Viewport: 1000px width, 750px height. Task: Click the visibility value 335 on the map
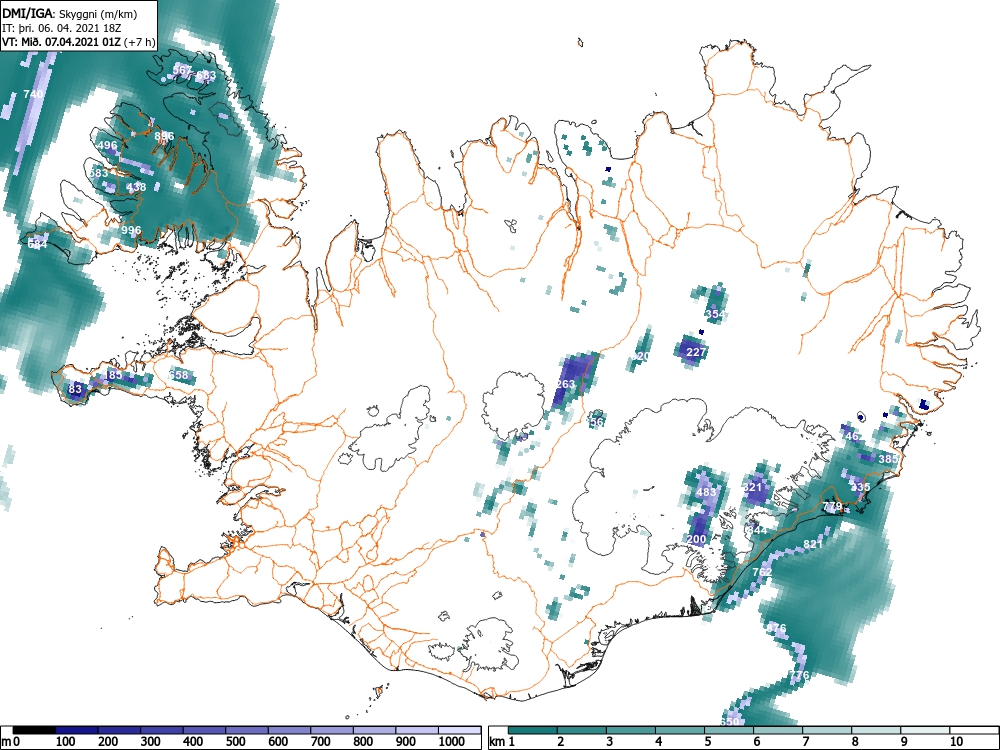pyautogui.click(x=860, y=487)
